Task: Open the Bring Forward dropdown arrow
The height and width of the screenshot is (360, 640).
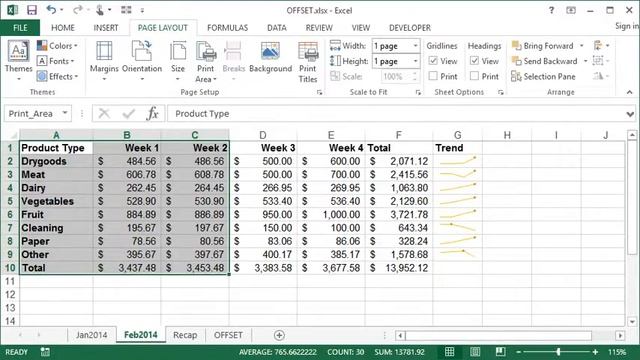Action: point(582,46)
